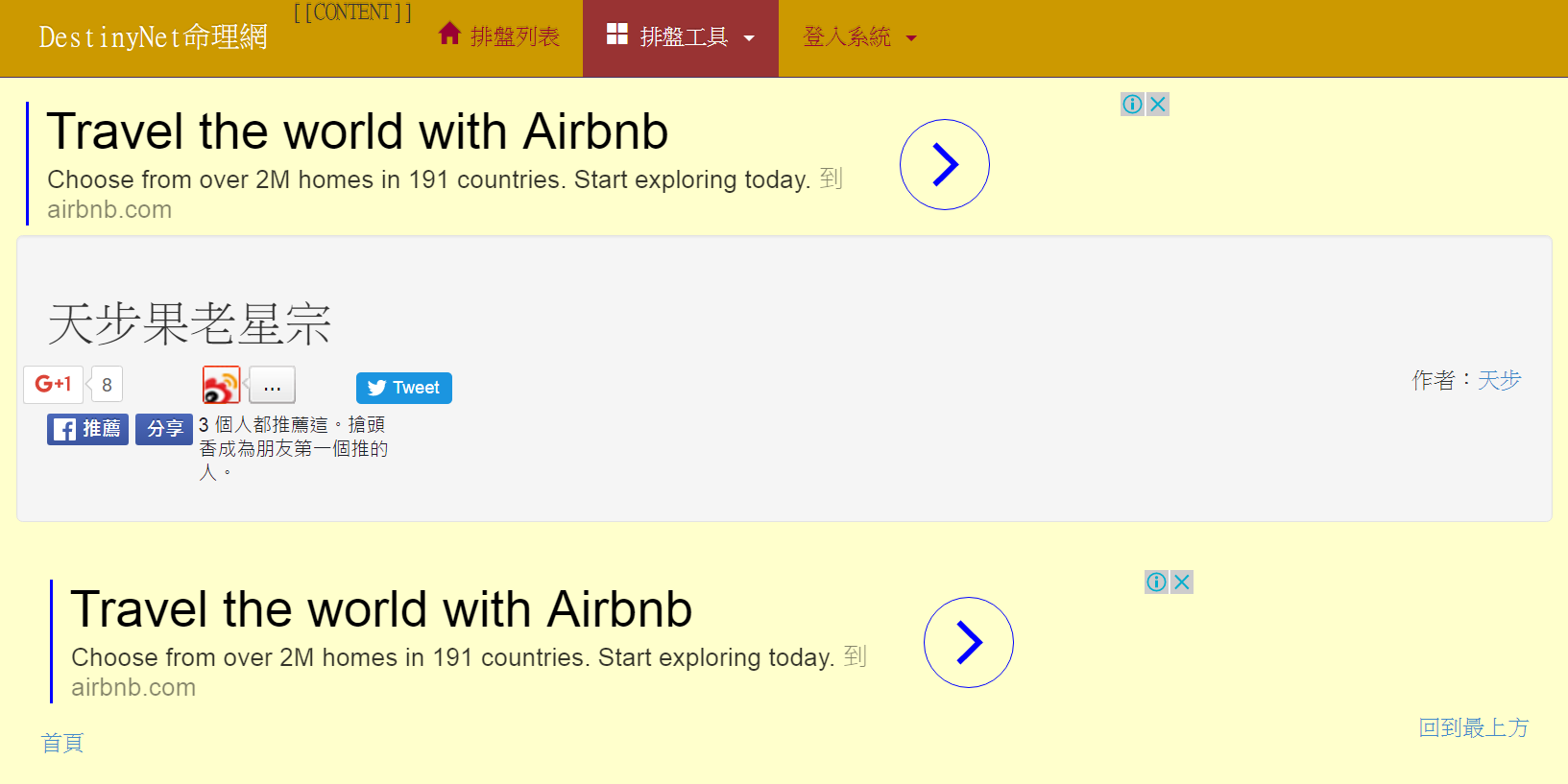Click the top Airbnb ad arrow circle
This screenshot has width=1568, height=784.
(x=944, y=164)
